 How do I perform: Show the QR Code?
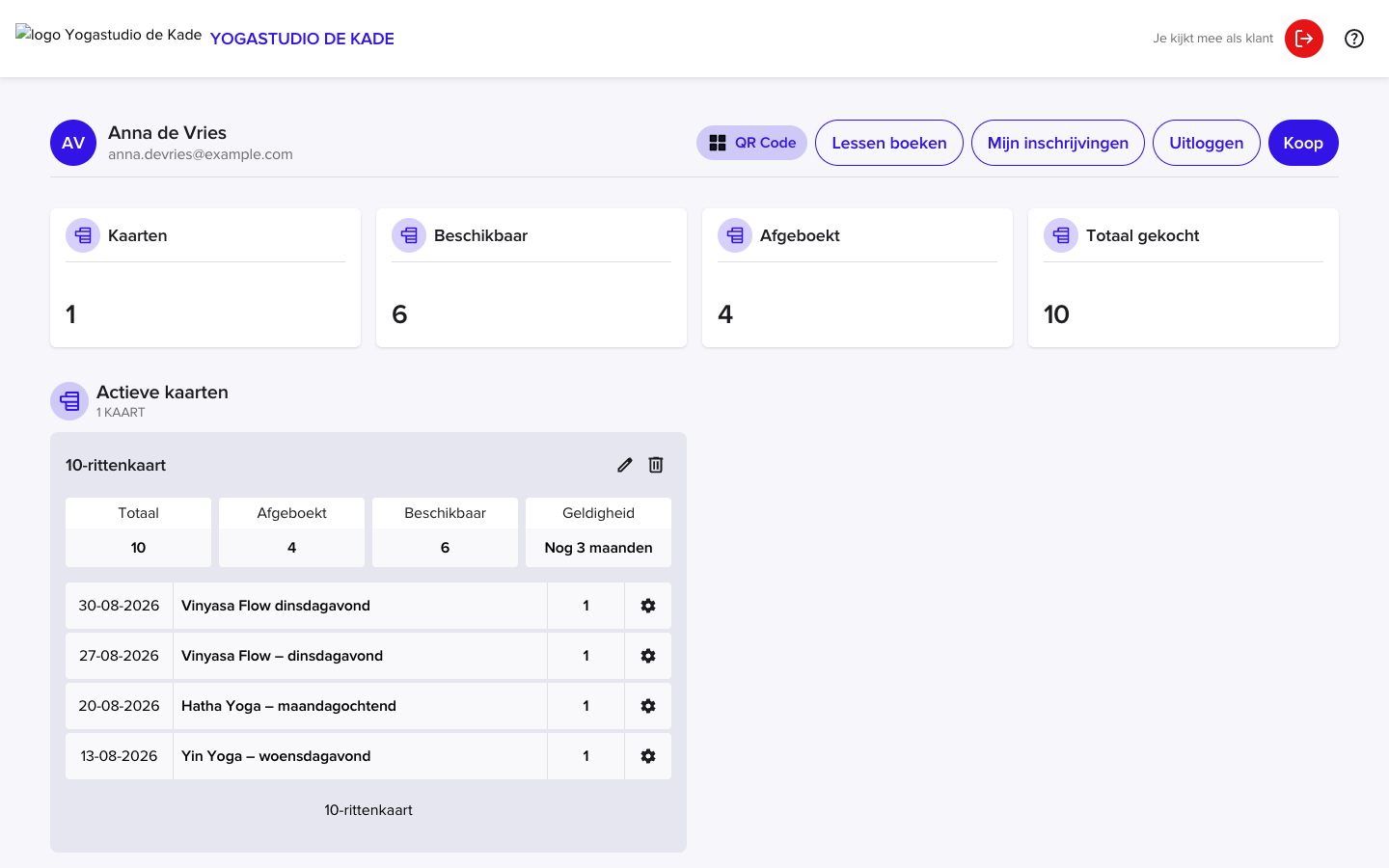coord(751,143)
